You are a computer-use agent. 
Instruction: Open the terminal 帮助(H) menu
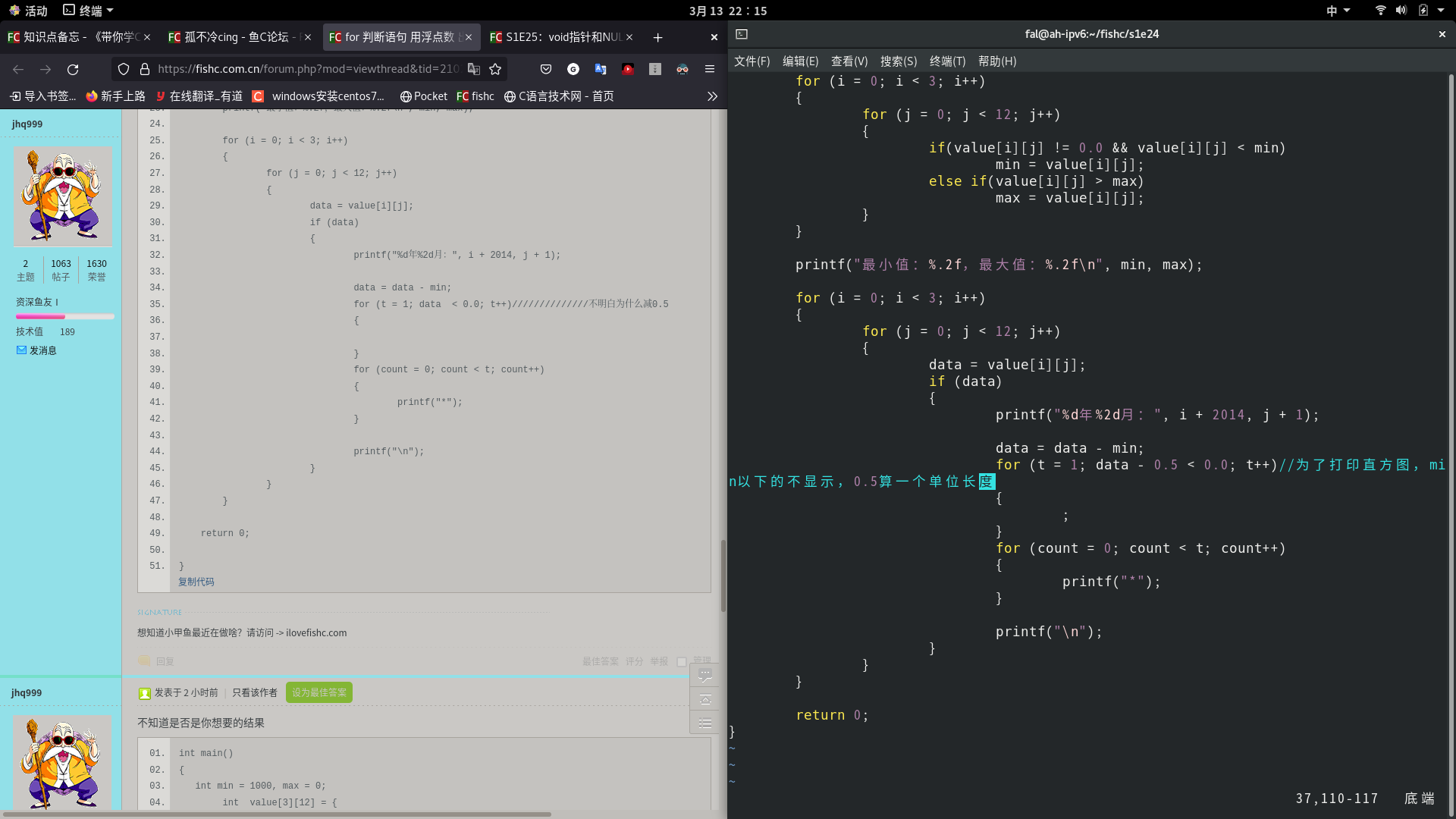click(997, 61)
